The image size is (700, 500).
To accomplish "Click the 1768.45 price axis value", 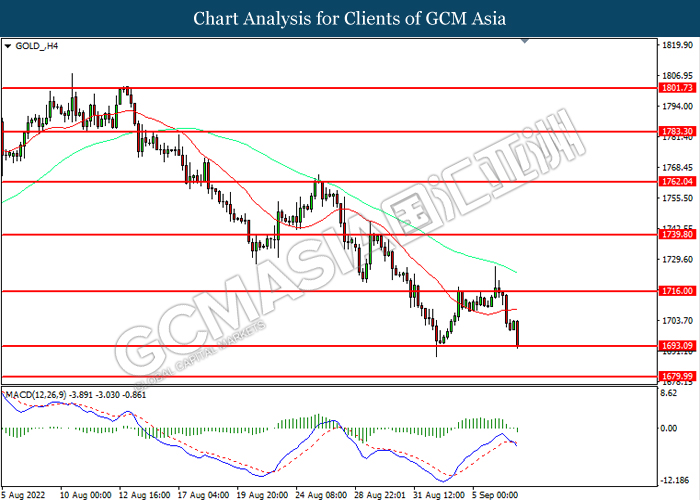I will [678, 167].
